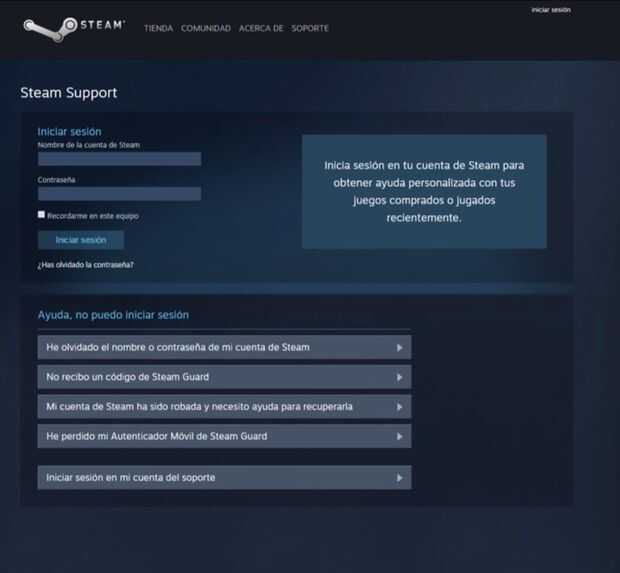Viewport: 620px width, 573px height.
Task: Click the blue 'Iniciar sesión' login button
Action: coord(81,240)
